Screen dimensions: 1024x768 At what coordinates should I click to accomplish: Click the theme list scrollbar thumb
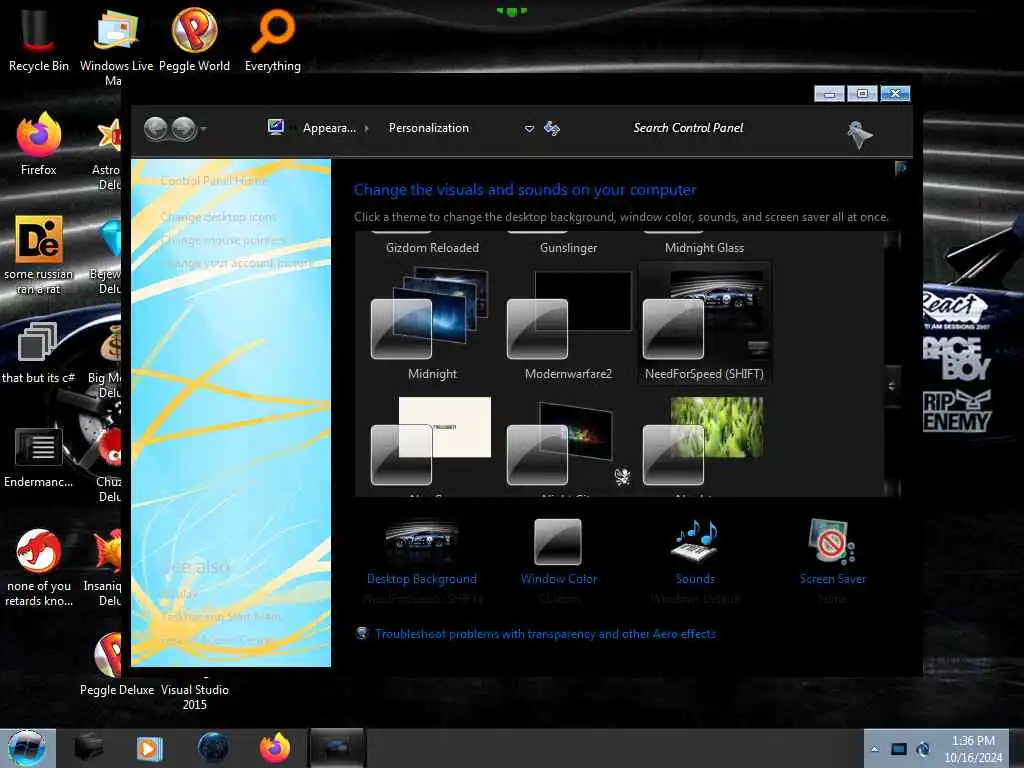click(x=892, y=385)
